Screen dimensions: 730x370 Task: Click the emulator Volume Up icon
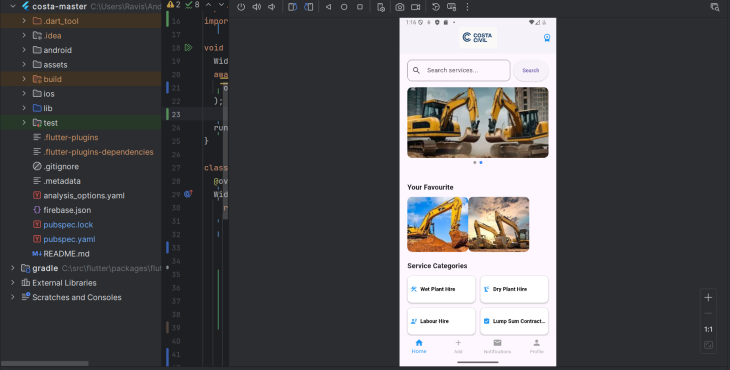[x=257, y=7]
